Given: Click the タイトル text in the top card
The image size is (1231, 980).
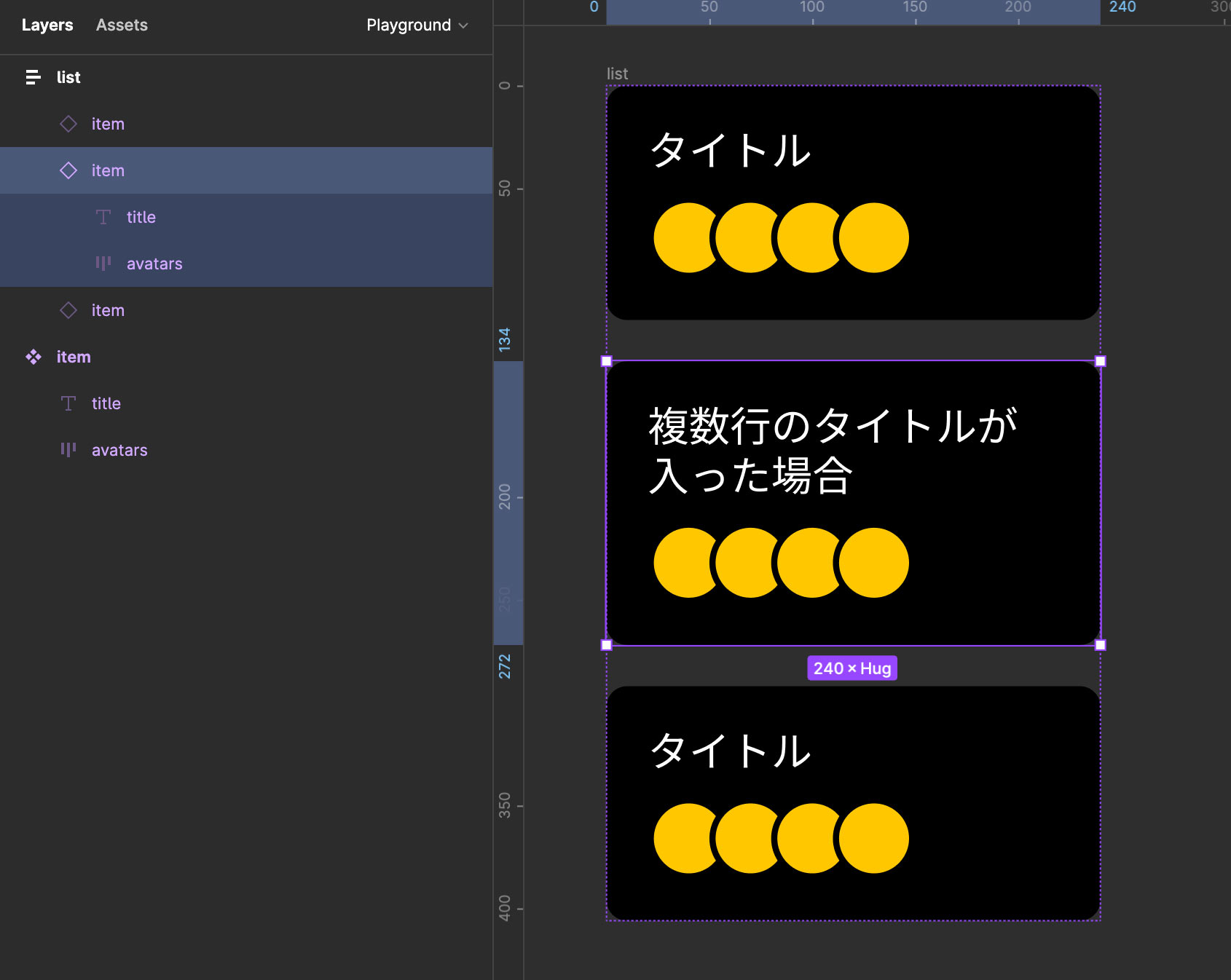Looking at the screenshot, I should [730, 151].
